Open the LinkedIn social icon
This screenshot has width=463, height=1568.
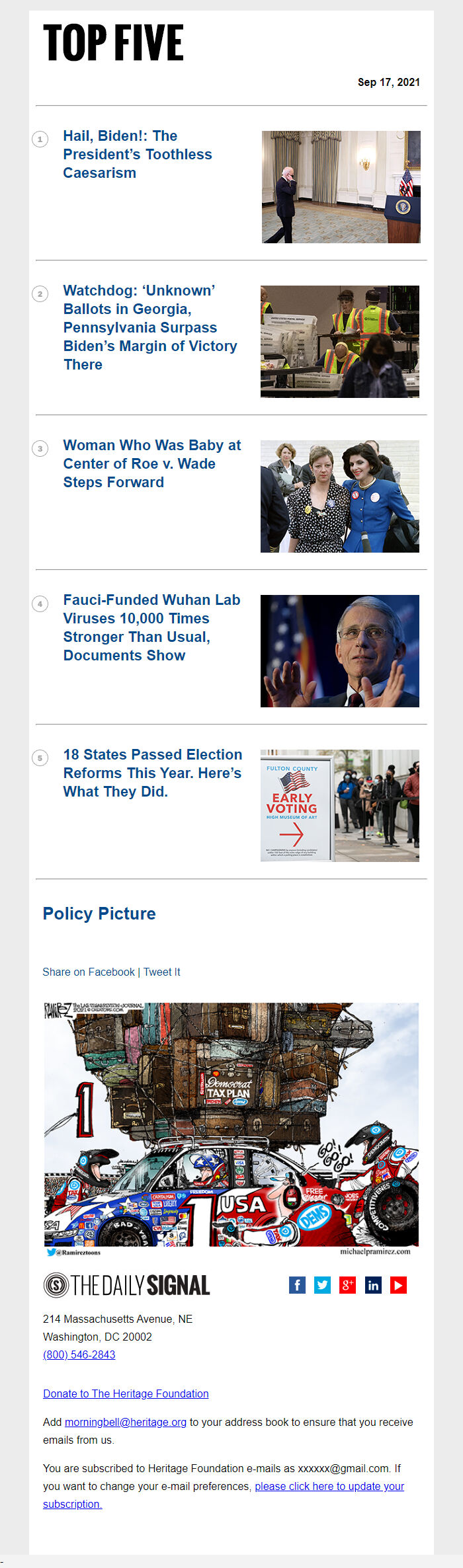coord(373,1285)
